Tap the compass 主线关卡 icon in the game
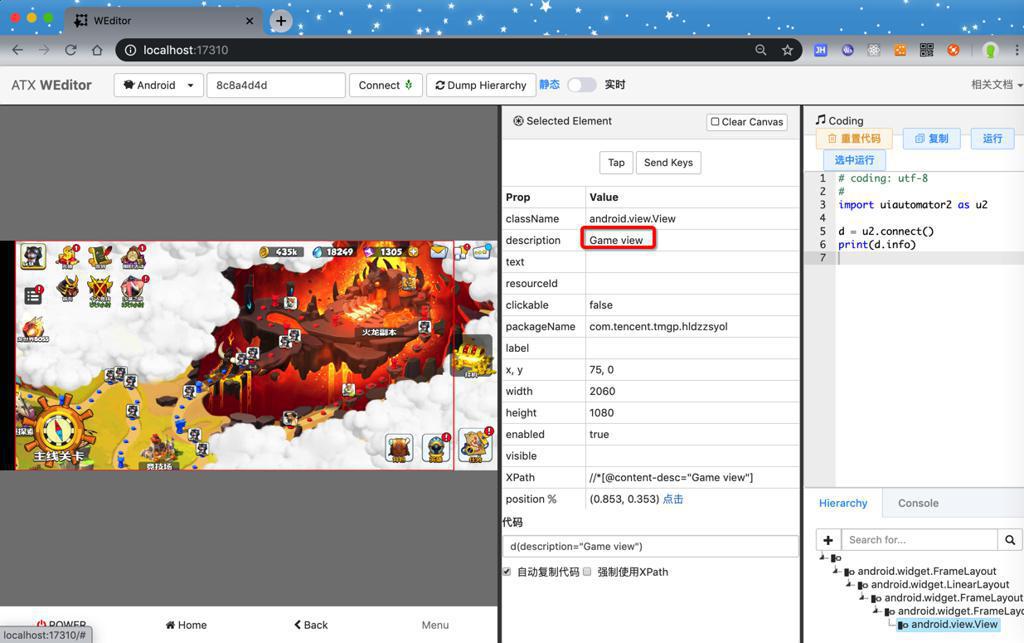 57,431
